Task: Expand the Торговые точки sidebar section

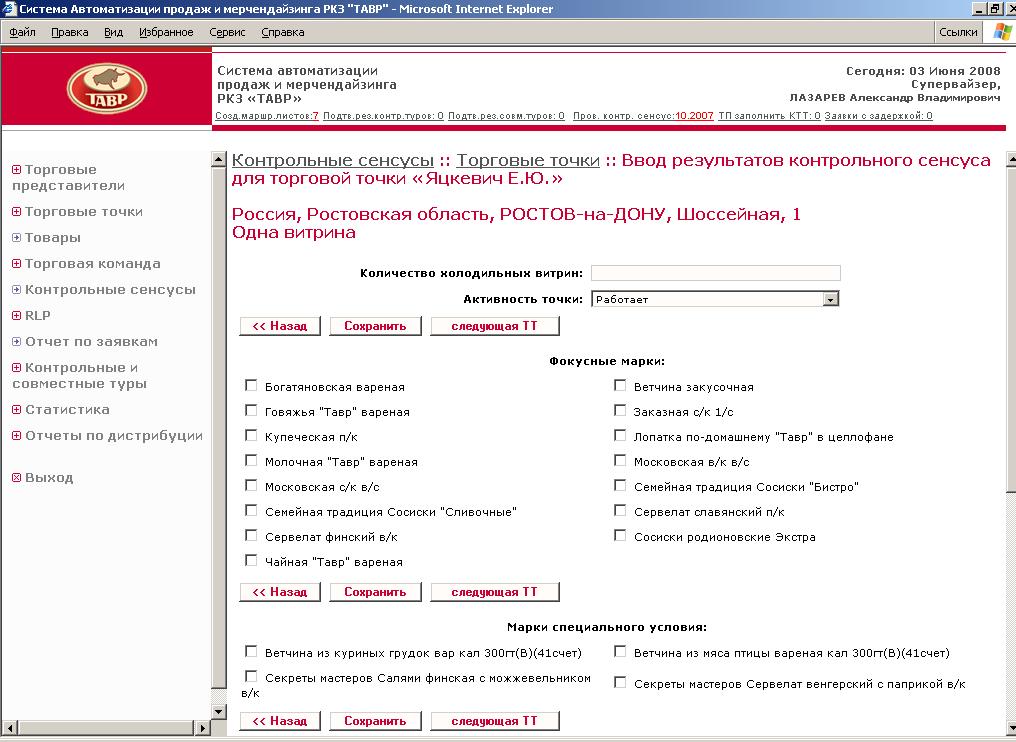Action: 16,212
